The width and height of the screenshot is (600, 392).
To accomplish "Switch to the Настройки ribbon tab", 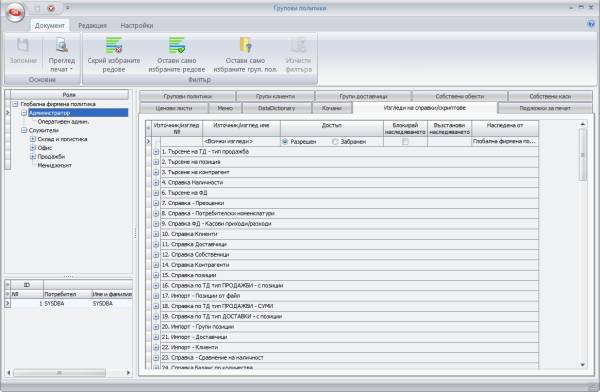I will [x=137, y=26].
